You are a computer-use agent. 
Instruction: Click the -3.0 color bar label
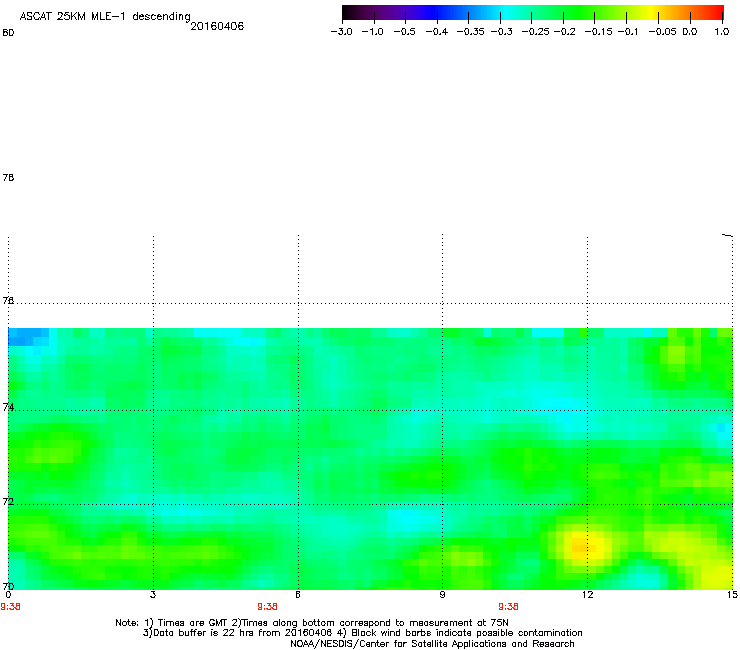click(x=342, y=32)
